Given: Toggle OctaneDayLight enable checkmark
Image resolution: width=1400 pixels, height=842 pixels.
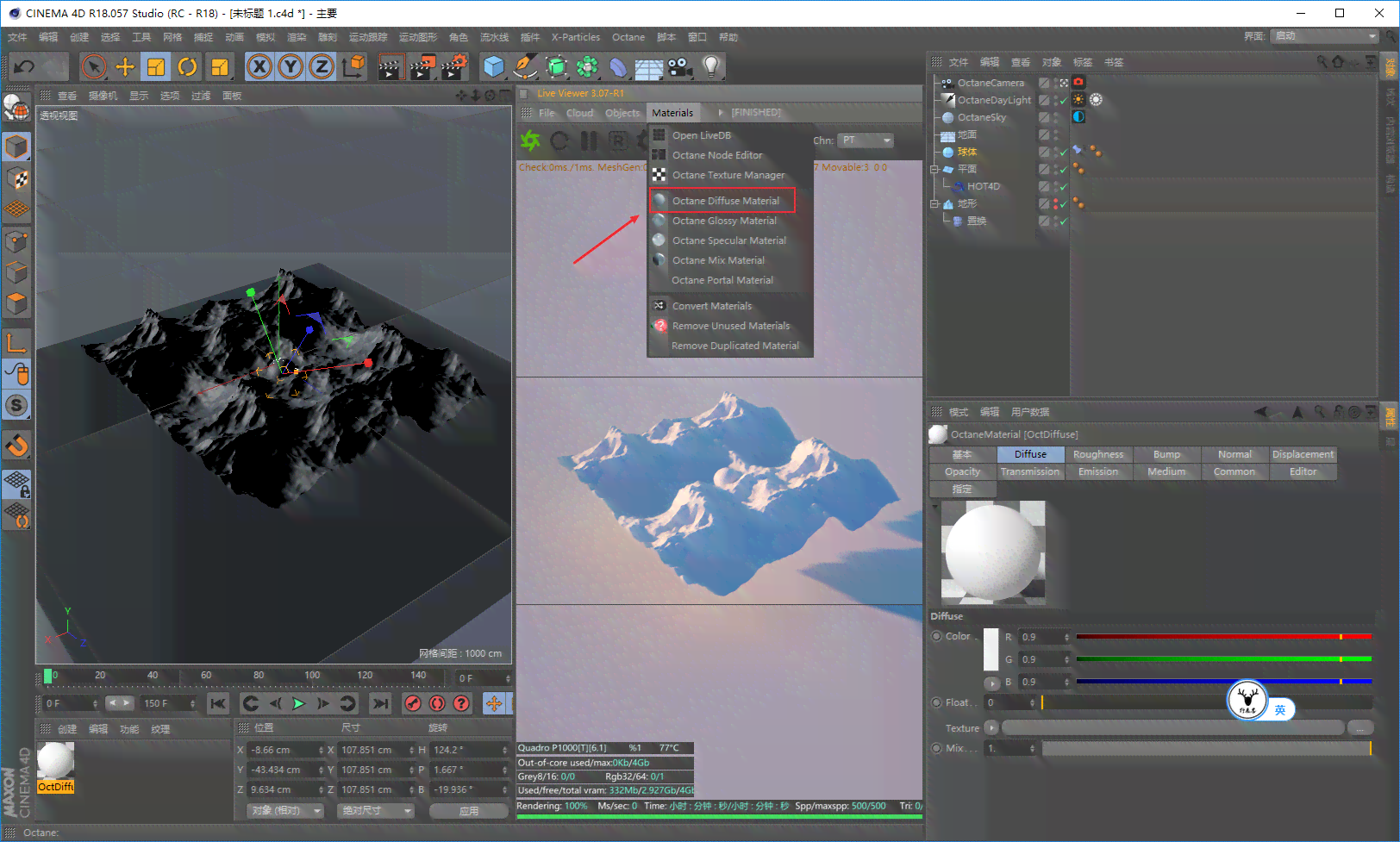Looking at the screenshot, I should 1064,100.
